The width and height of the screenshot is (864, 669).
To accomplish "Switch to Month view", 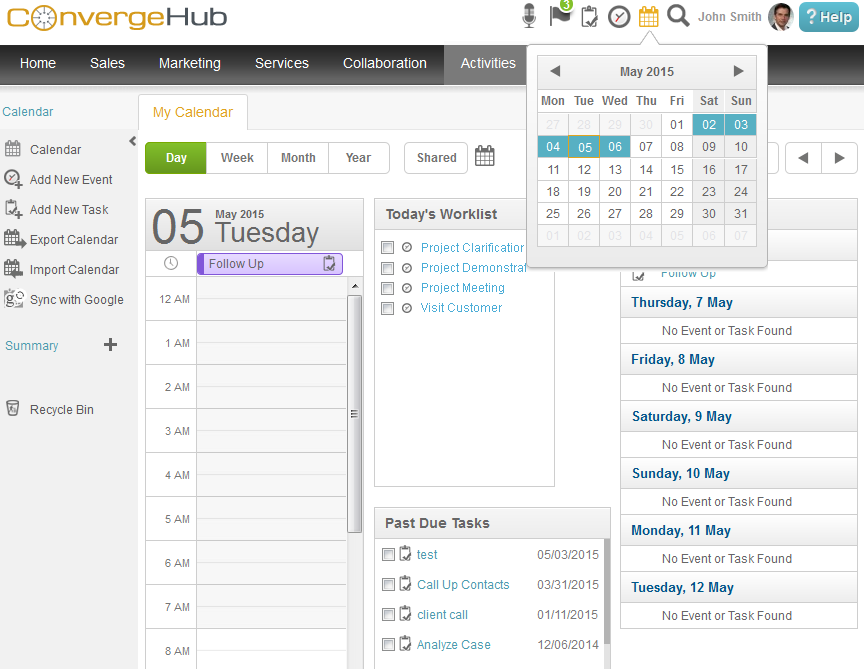I will (298, 158).
